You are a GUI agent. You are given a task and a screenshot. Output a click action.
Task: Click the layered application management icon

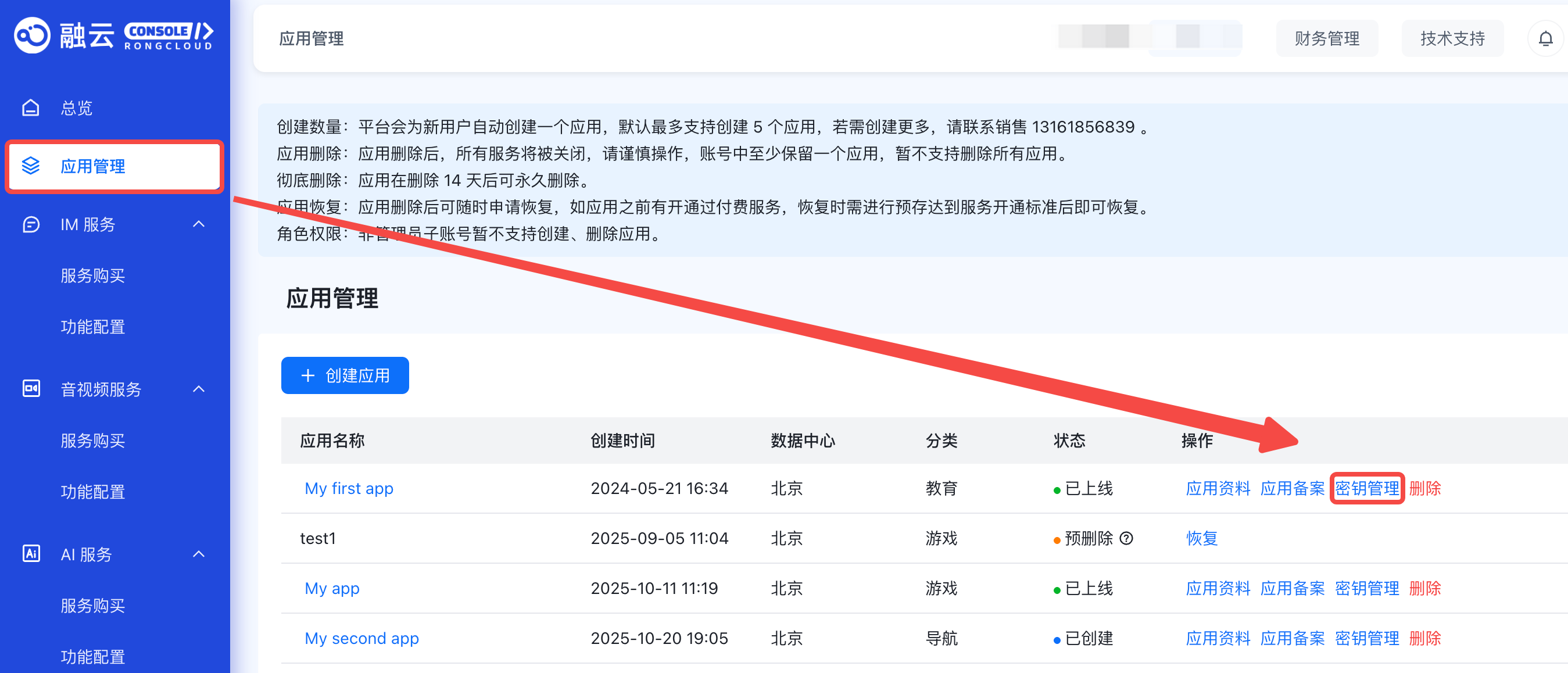(30, 166)
